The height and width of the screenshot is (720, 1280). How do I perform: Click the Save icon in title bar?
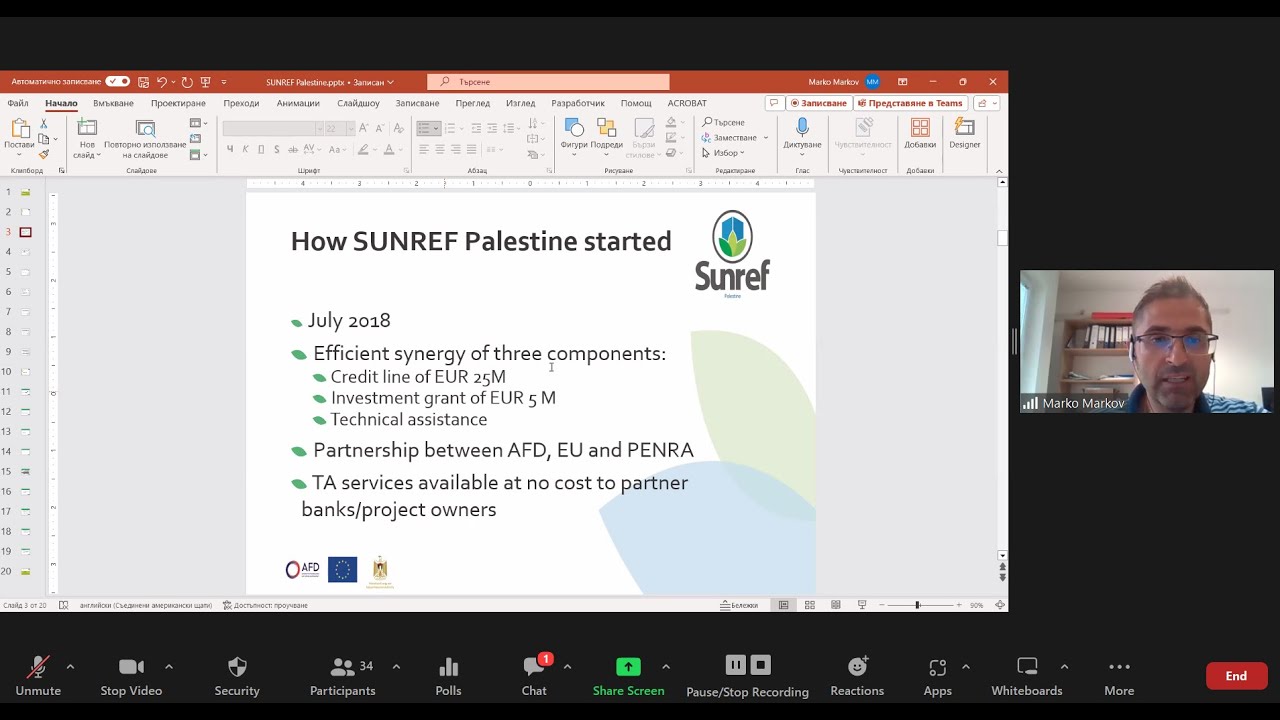coord(144,82)
